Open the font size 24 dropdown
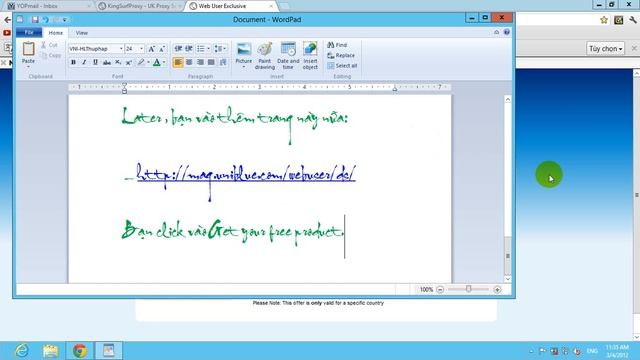This screenshot has width=640, height=360. [142, 49]
